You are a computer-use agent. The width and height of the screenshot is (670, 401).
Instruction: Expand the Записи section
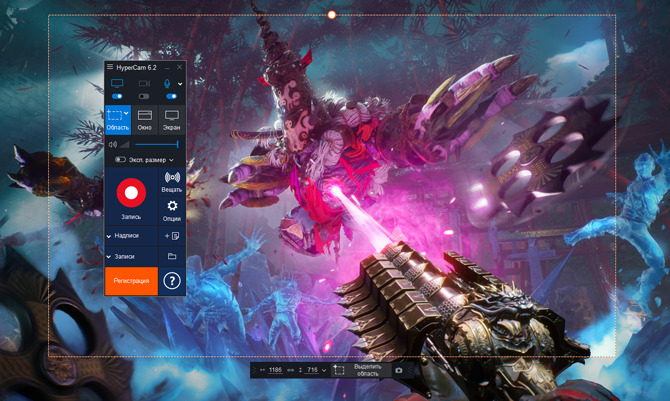tap(130, 257)
